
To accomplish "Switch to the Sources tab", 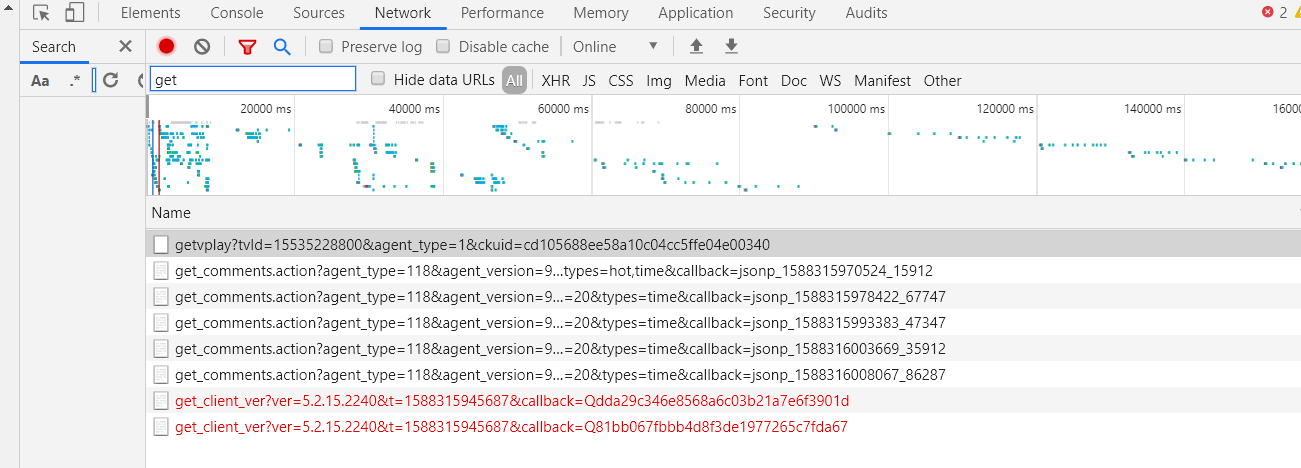I will (x=319, y=13).
